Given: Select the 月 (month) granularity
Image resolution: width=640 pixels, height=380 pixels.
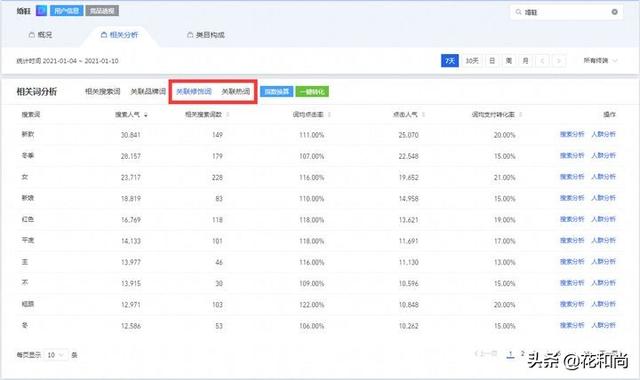Looking at the screenshot, I should (x=526, y=61).
